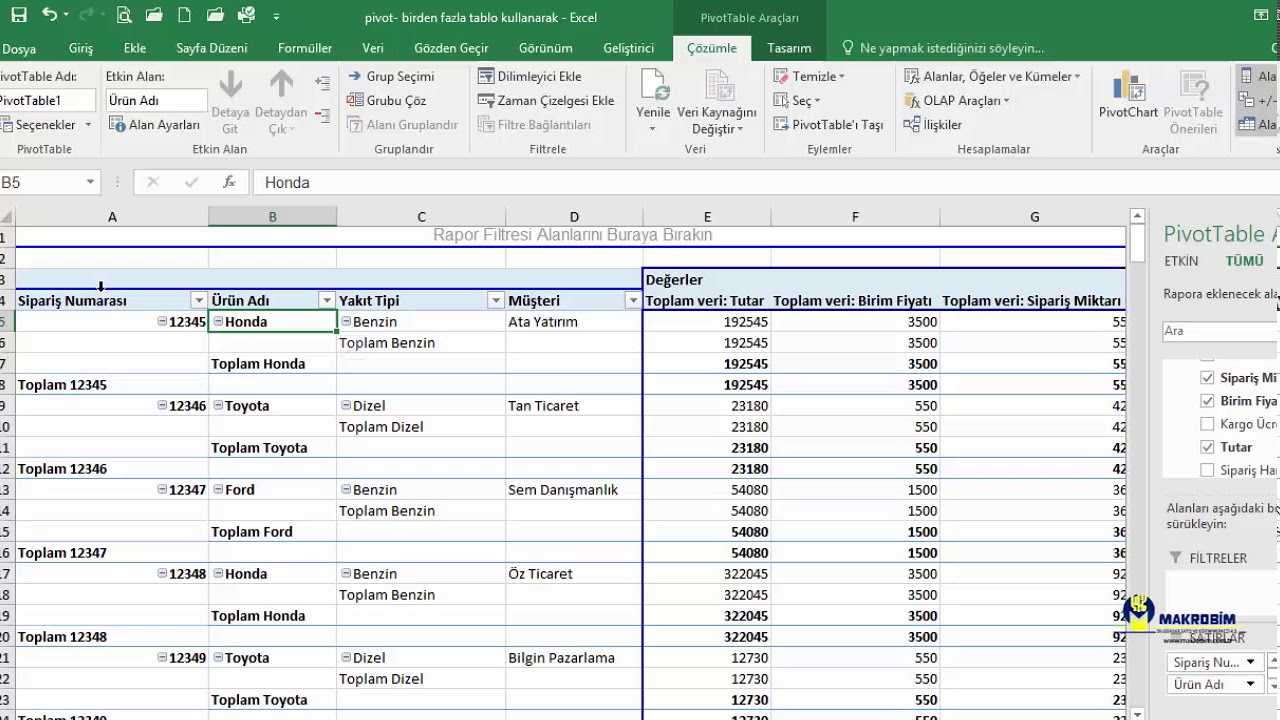Open the Dosya menu
The image size is (1280, 720).
click(x=19, y=48)
